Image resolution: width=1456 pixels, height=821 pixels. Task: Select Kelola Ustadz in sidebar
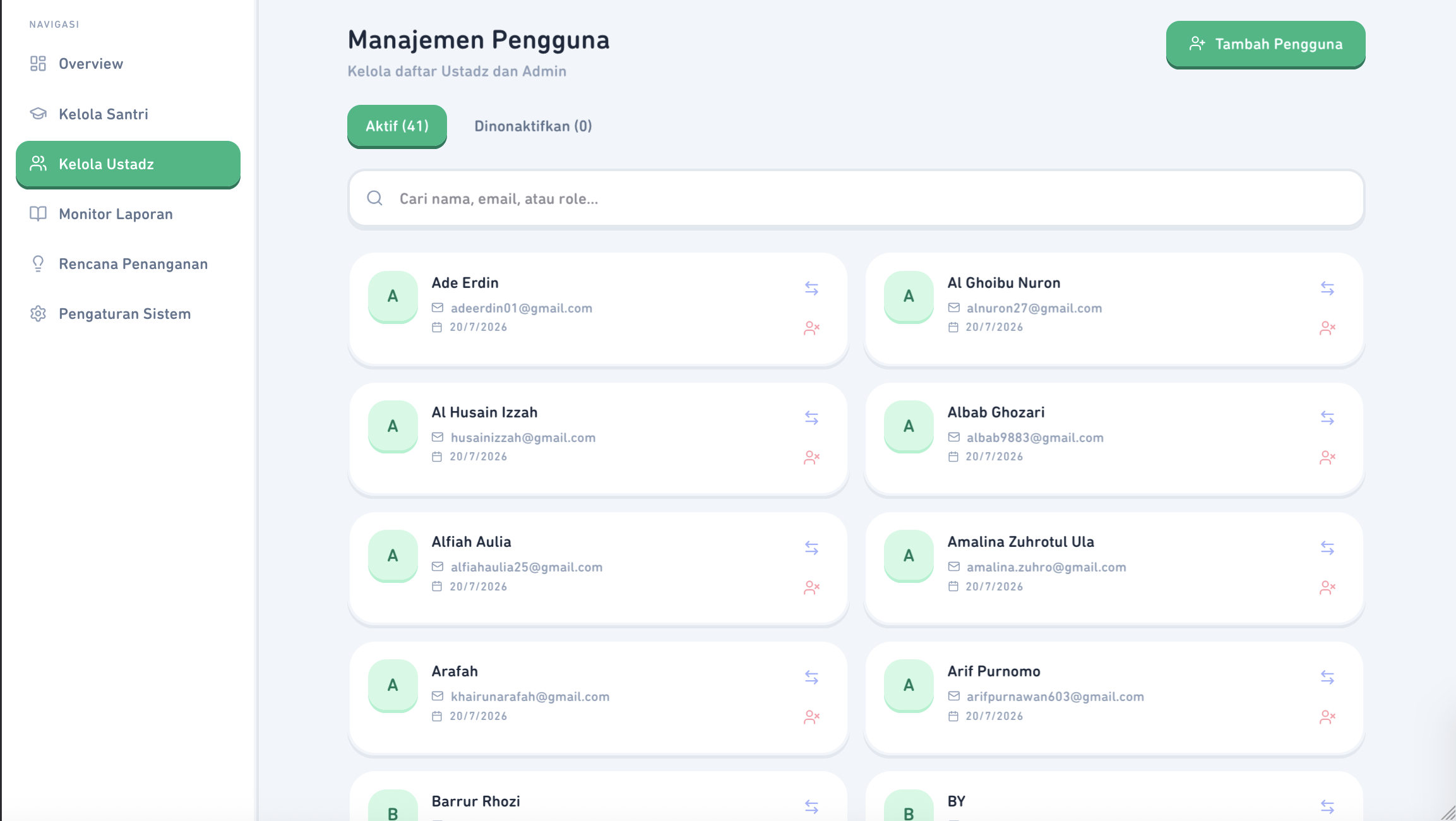128,164
